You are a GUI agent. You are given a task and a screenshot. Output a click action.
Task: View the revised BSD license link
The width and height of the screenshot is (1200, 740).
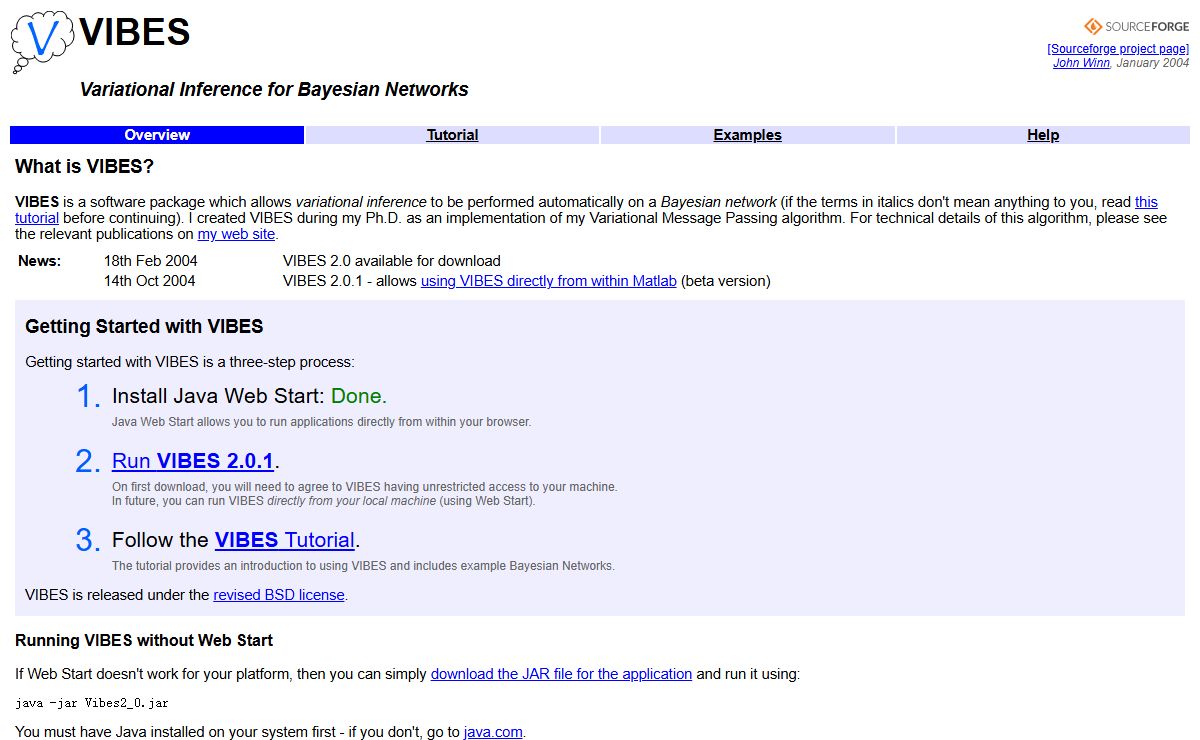click(279, 595)
